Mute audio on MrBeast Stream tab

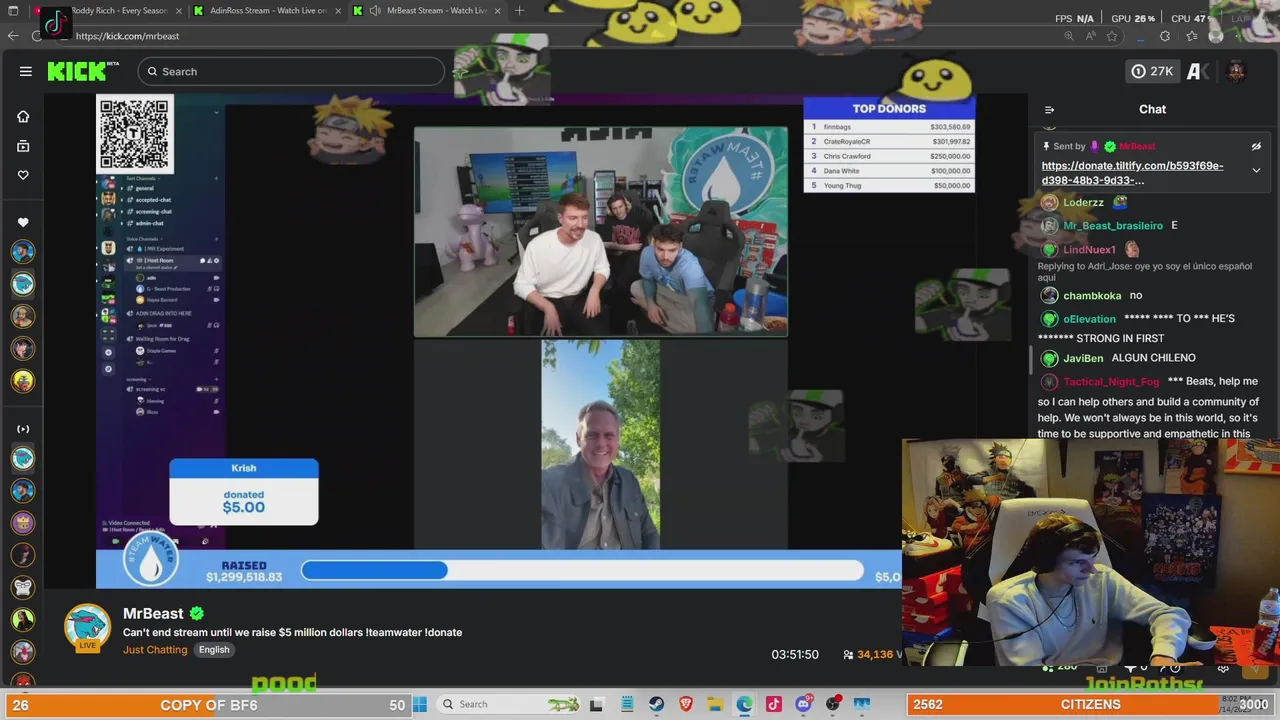375,11
